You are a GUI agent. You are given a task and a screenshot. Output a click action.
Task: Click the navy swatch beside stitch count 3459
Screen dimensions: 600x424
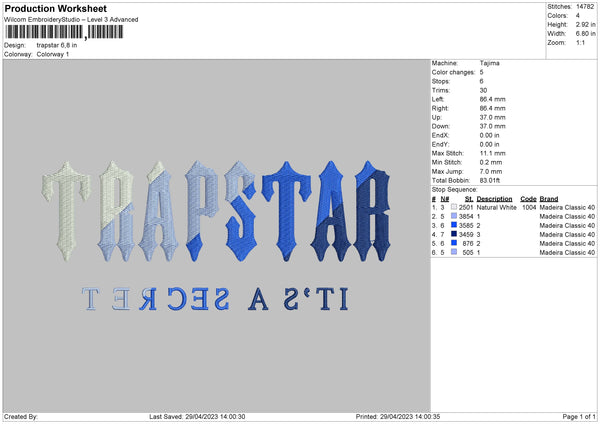point(454,234)
